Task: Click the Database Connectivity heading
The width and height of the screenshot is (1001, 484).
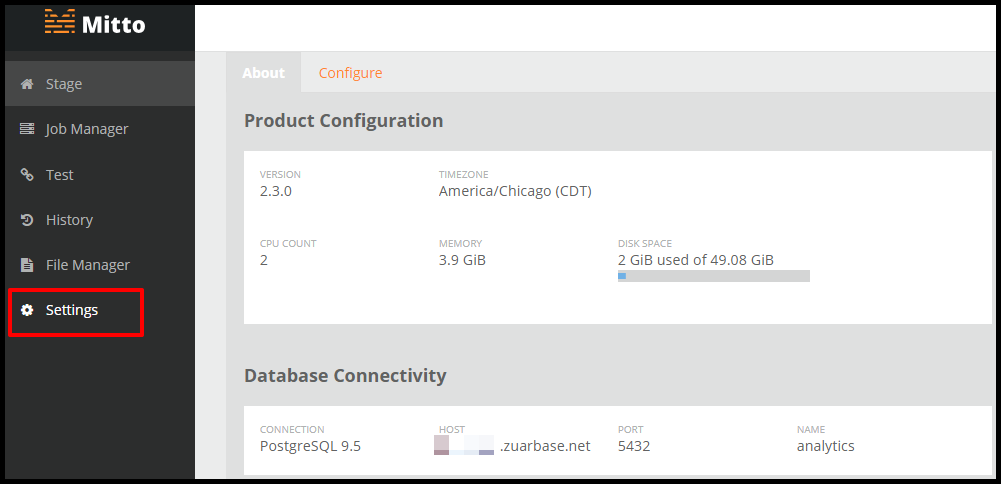Action: pos(345,375)
